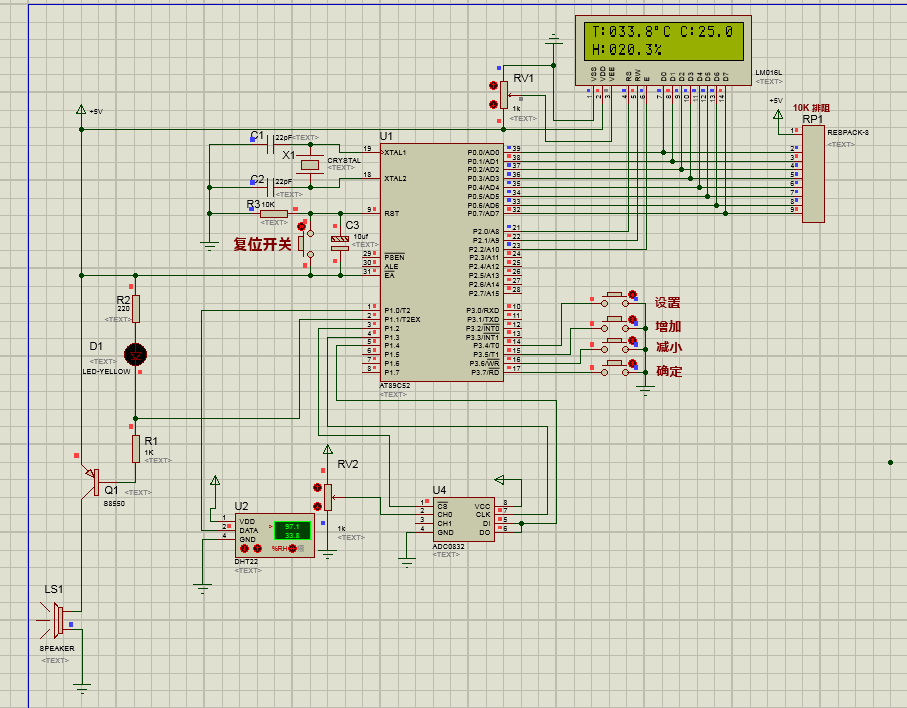Select the RV1 potentiometer body
Viewport: 907px width, 708px height.
tap(504, 95)
